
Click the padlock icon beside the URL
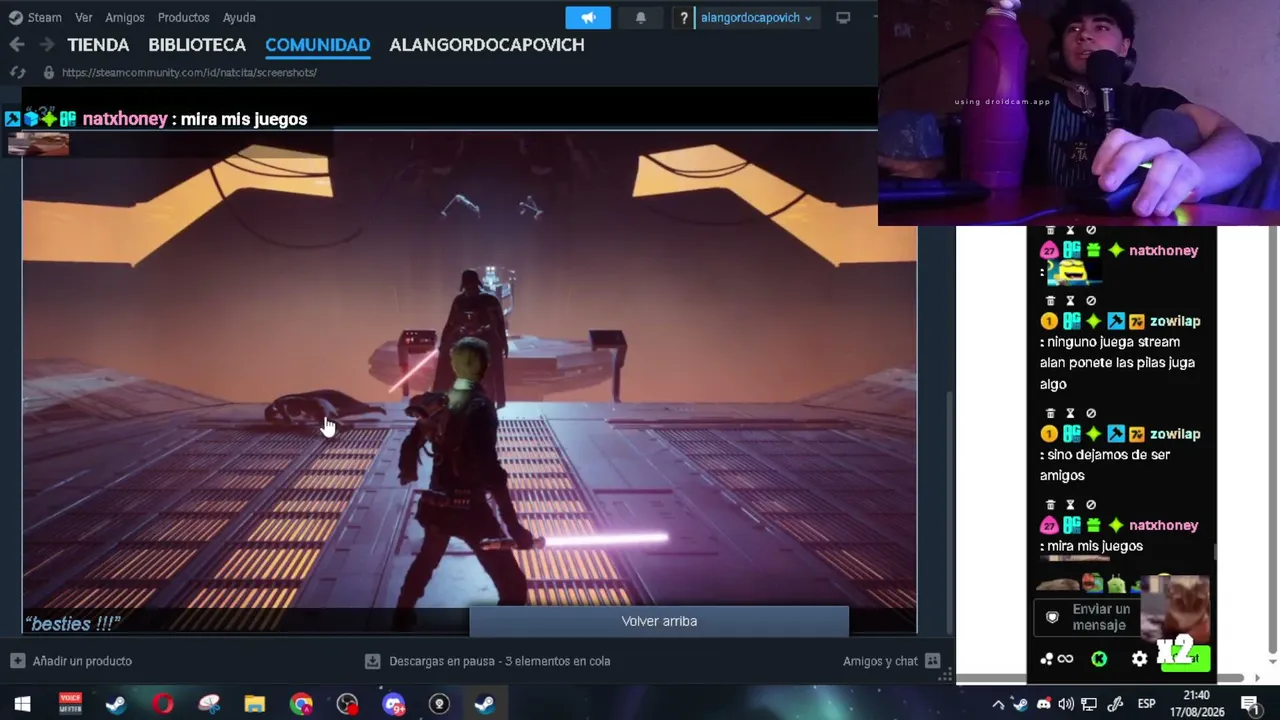(48, 72)
